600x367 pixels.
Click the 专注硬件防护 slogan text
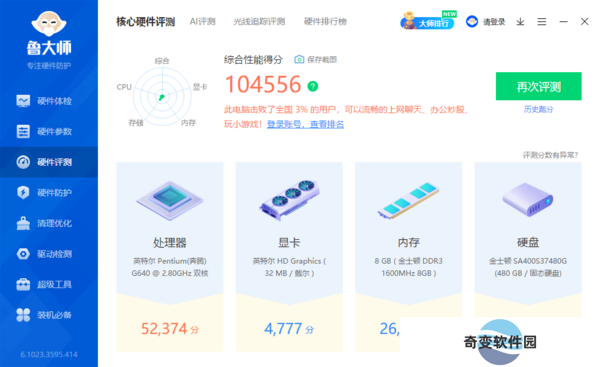(x=49, y=66)
